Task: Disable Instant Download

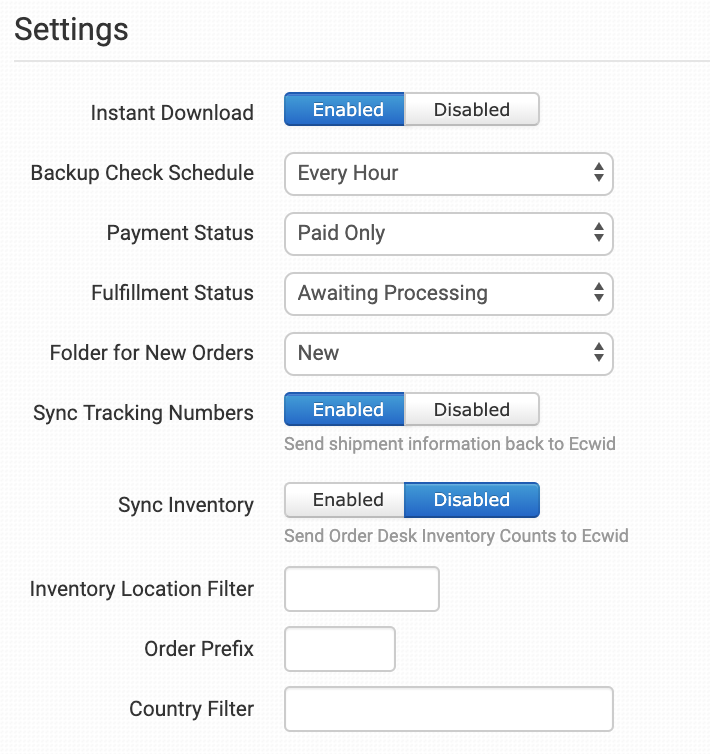Action: tap(471, 110)
